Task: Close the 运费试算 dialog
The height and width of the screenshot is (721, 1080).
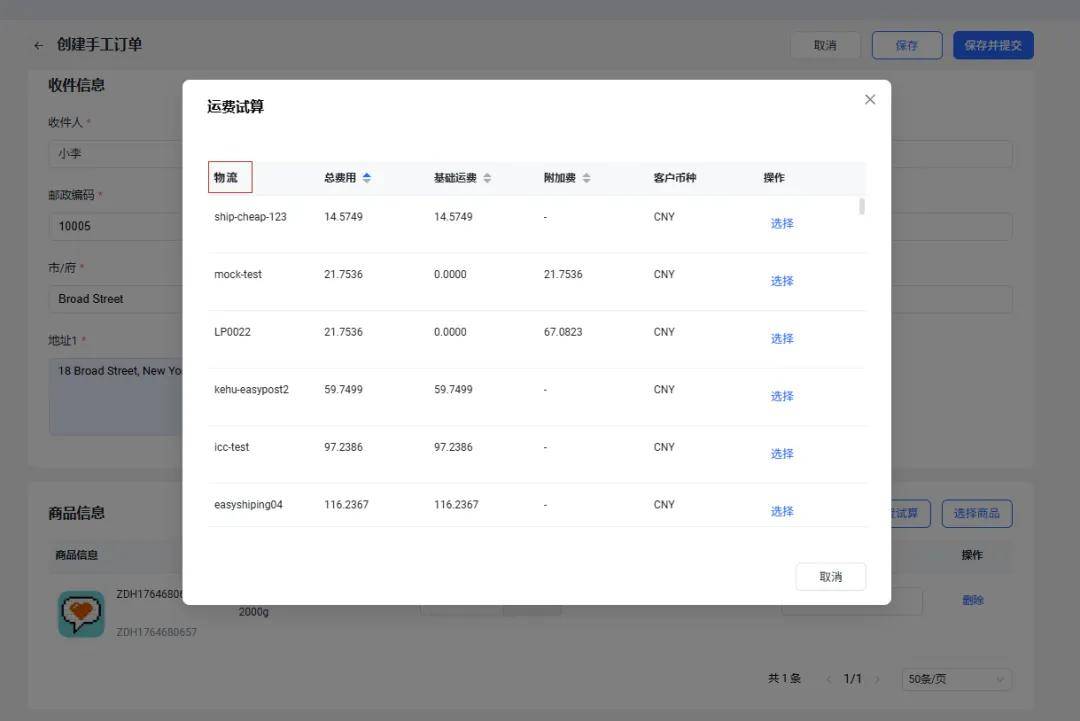Action: tap(869, 98)
